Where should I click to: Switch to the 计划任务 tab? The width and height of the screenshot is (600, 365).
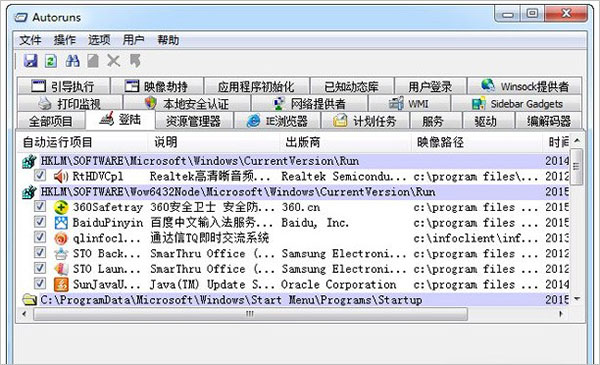coord(365,121)
